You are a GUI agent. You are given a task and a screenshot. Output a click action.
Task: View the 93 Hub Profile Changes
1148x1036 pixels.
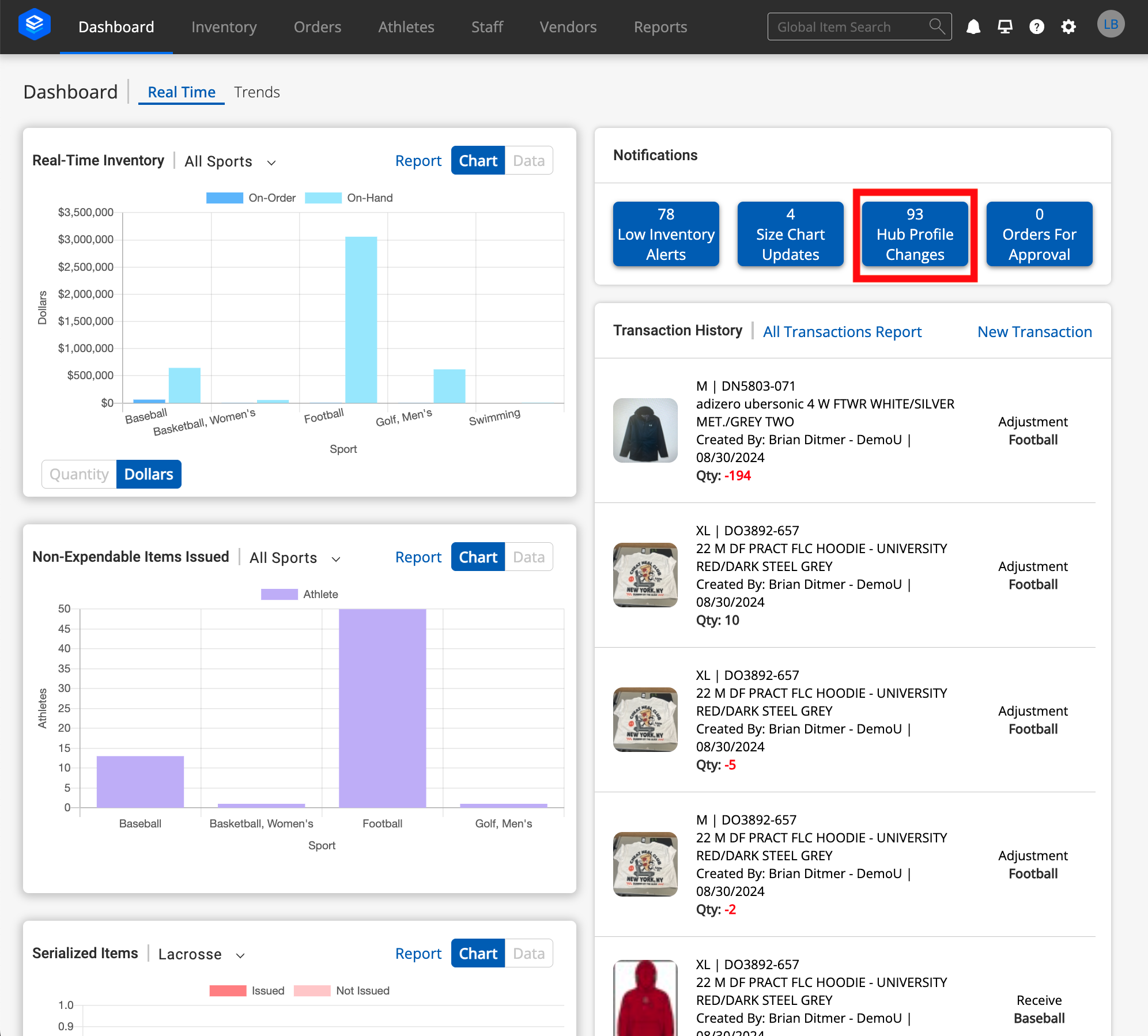[x=915, y=234]
